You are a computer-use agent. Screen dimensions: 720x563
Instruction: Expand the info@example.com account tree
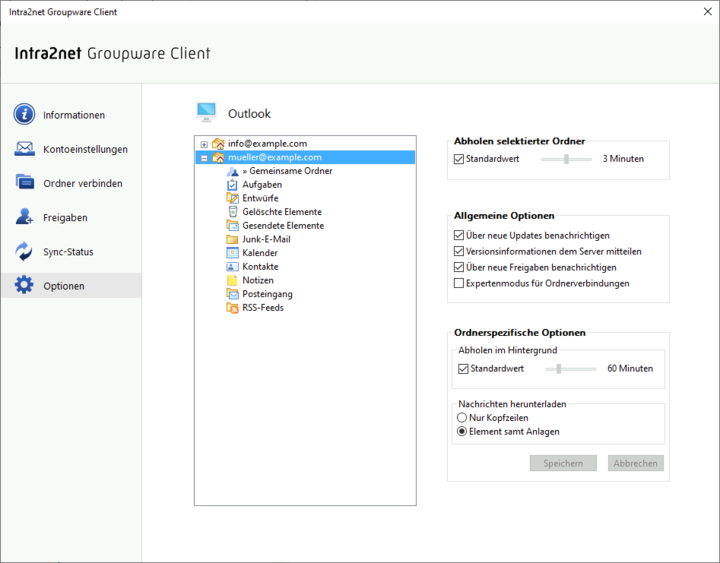coord(204,145)
